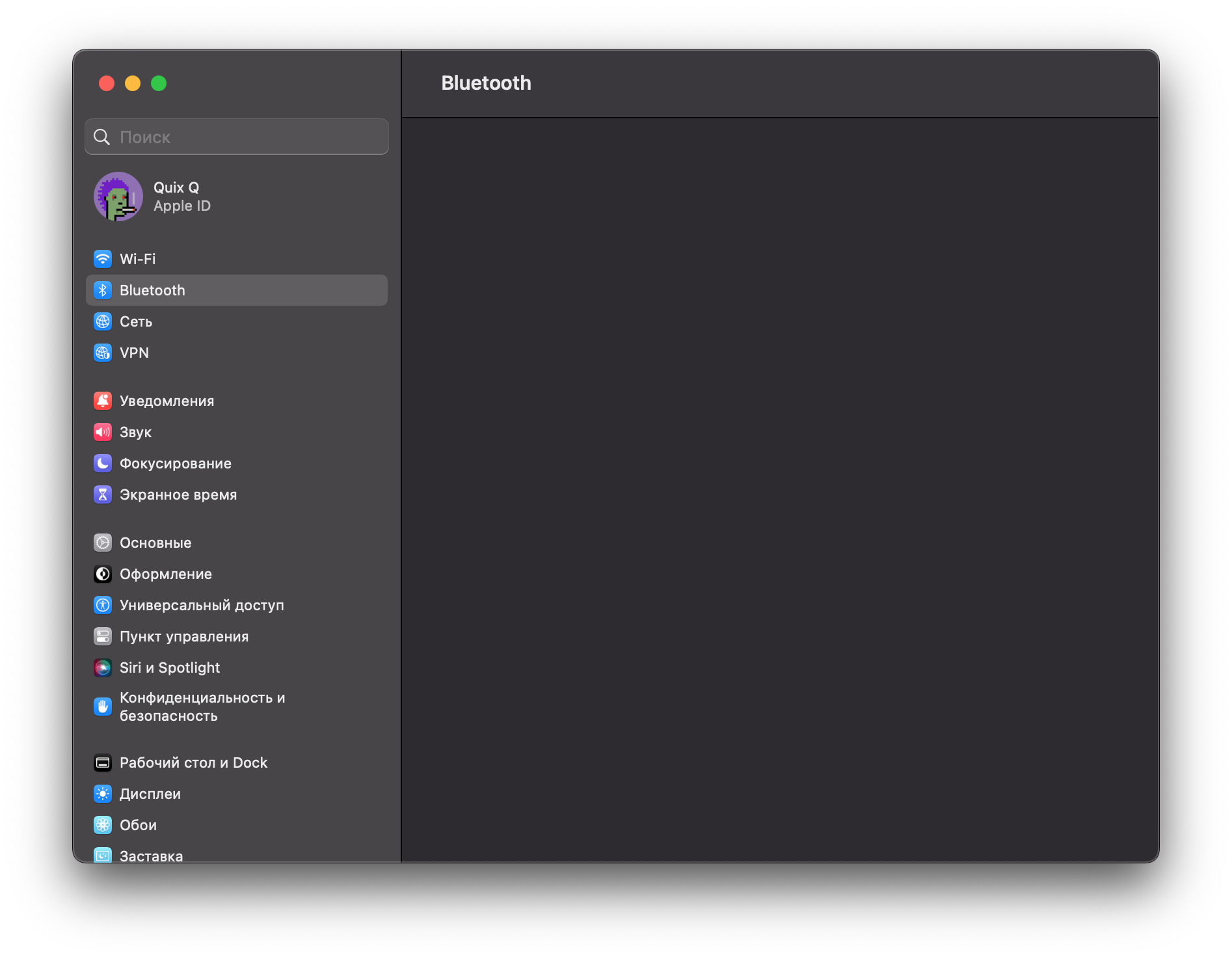Image resolution: width=1232 pixels, height=959 pixels.
Task: Click the Wi-Fi icon in sidebar
Action: click(x=103, y=259)
